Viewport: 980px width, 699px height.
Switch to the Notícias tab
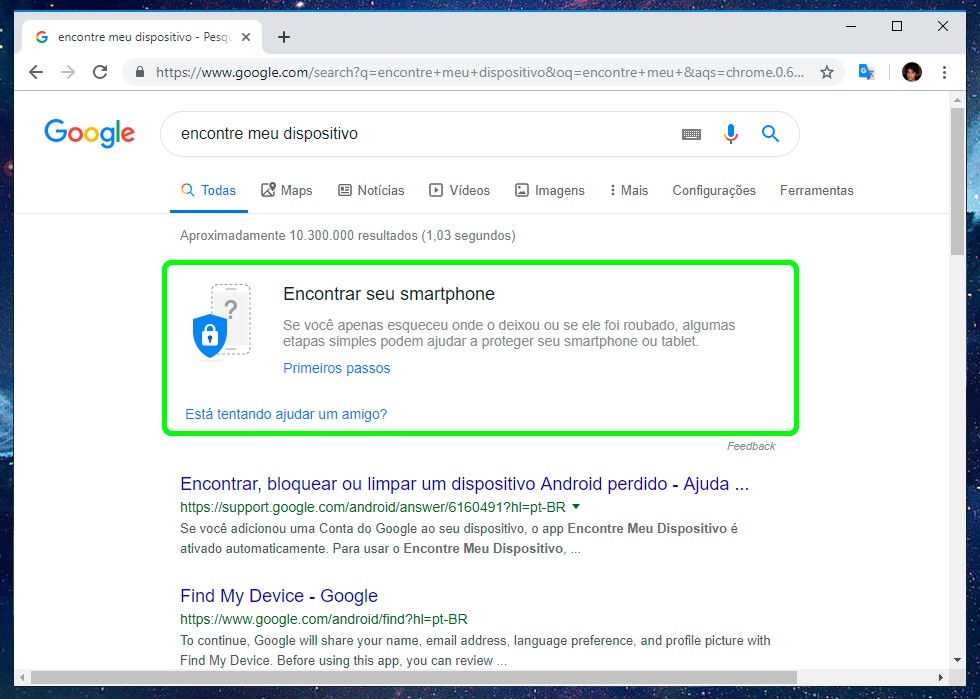click(371, 190)
